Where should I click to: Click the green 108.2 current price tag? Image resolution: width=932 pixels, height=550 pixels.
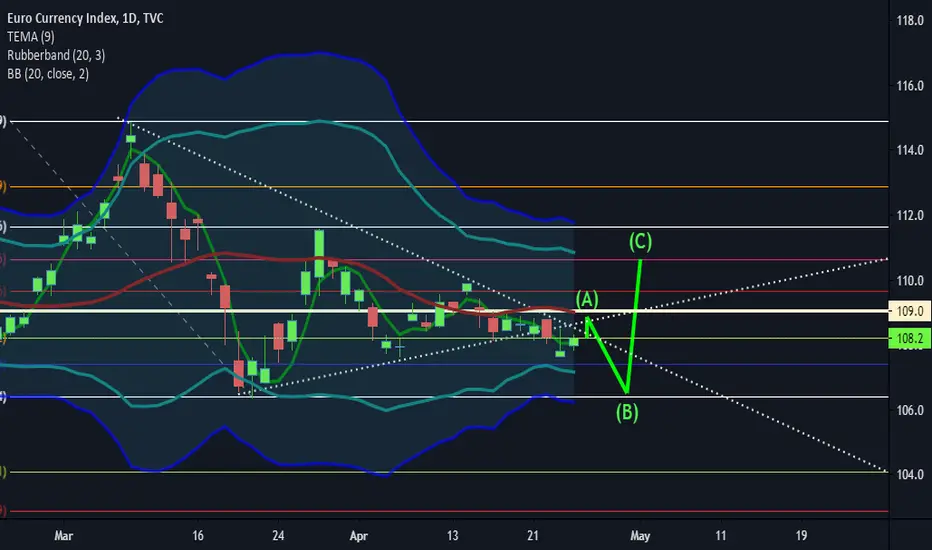point(909,338)
